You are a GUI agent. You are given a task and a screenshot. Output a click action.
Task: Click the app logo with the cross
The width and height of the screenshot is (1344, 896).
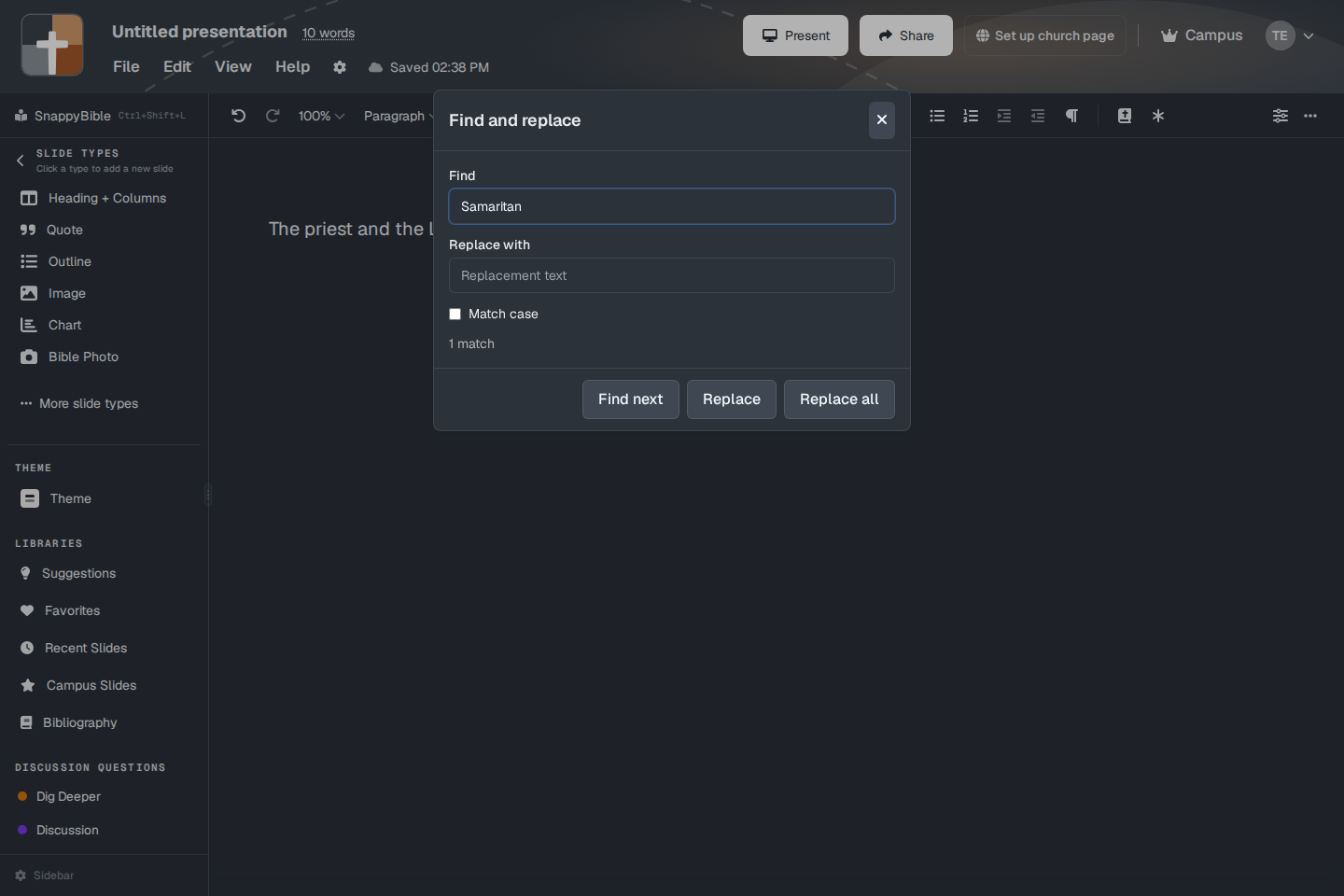point(52,45)
